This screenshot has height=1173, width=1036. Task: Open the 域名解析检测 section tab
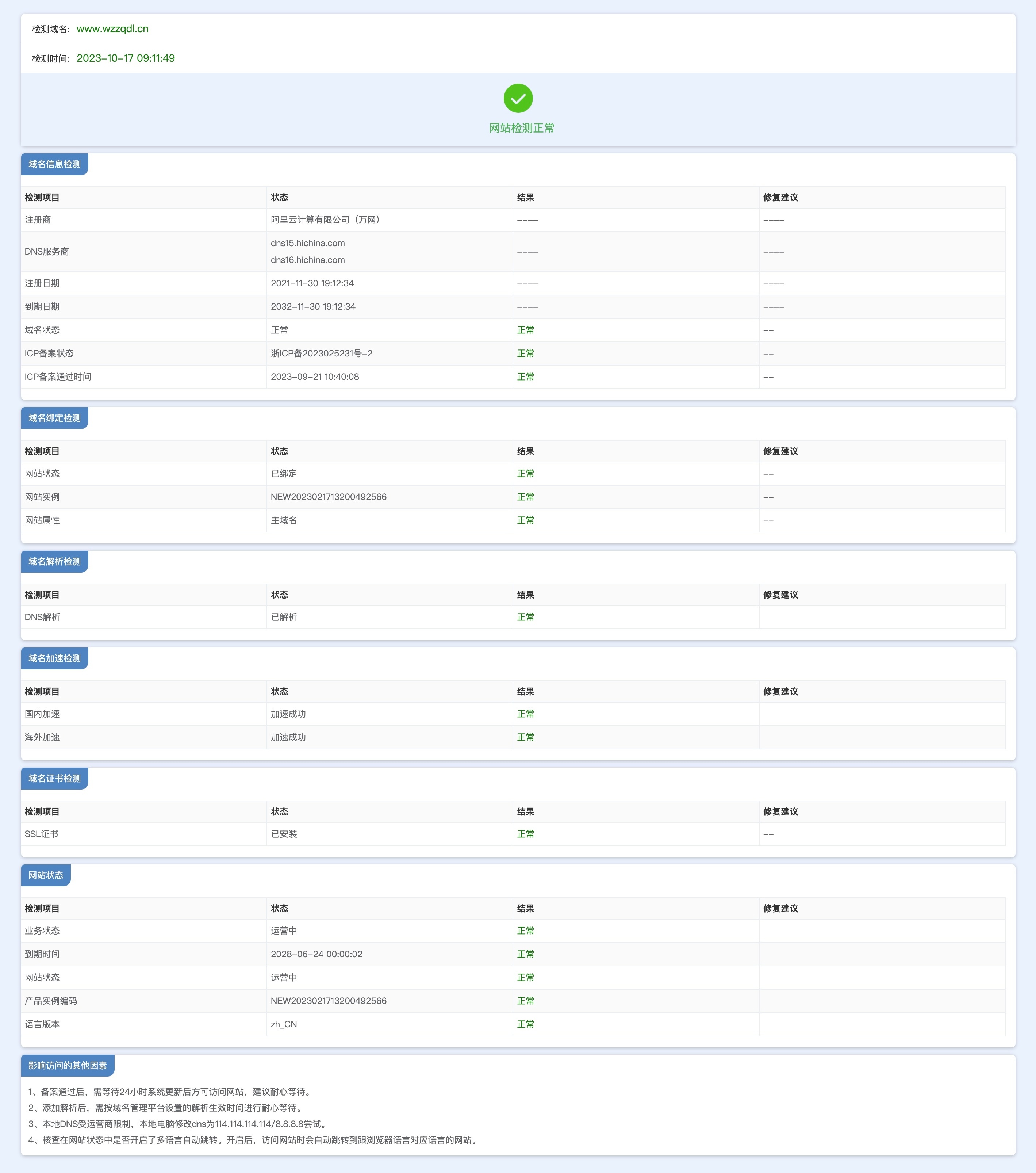click(54, 561)
